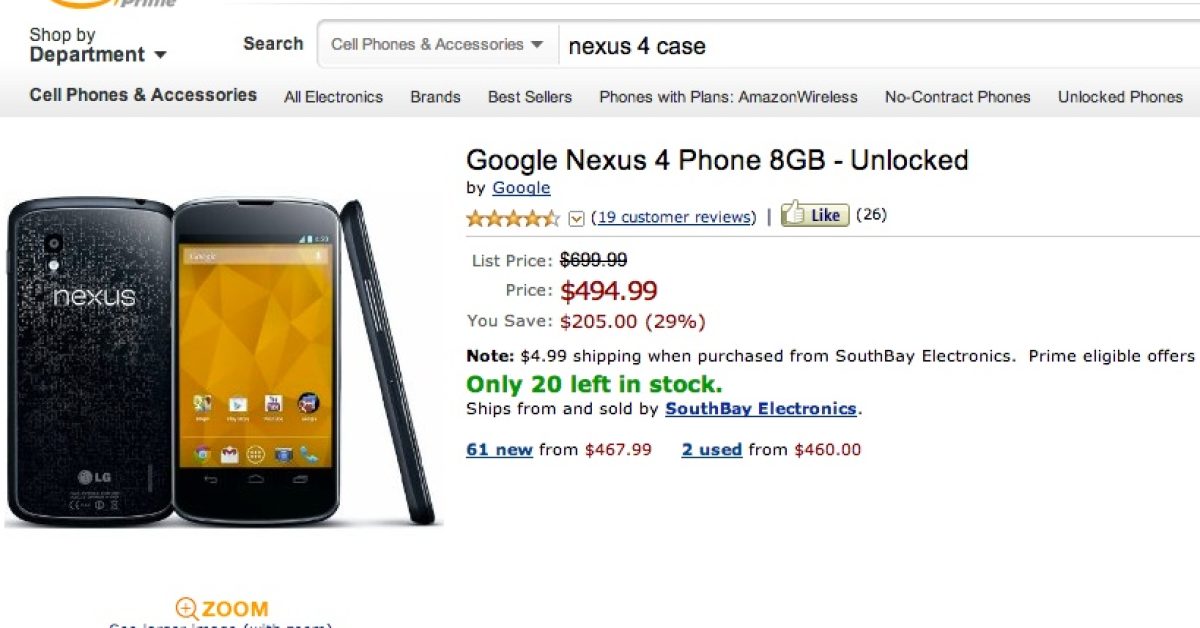Open the Google brand link

(521, 188)
